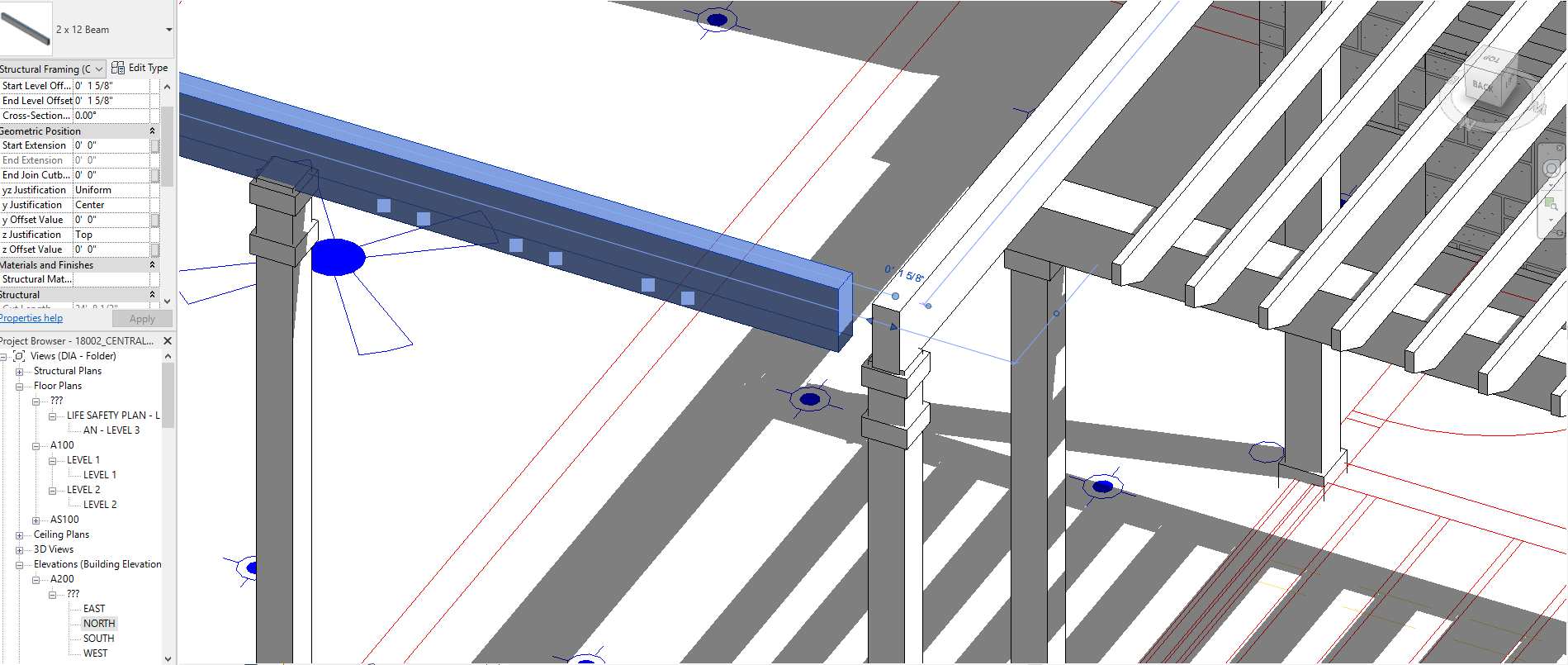The height and width of the screenshot is (665, 1568).
Task: Select the LIFE SAFETY PLAN - L tree node
Action: pos(113,416)
